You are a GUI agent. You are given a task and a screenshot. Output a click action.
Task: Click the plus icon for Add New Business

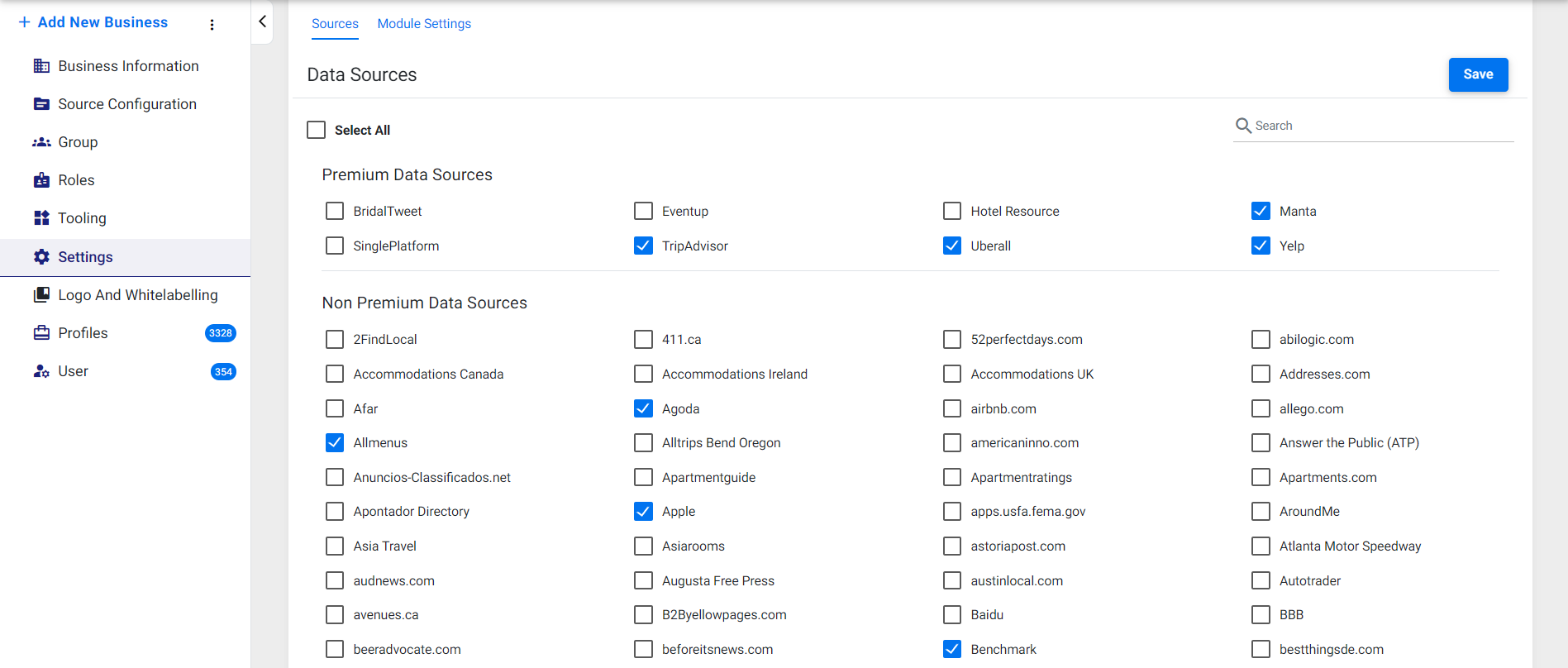[25, 22]
